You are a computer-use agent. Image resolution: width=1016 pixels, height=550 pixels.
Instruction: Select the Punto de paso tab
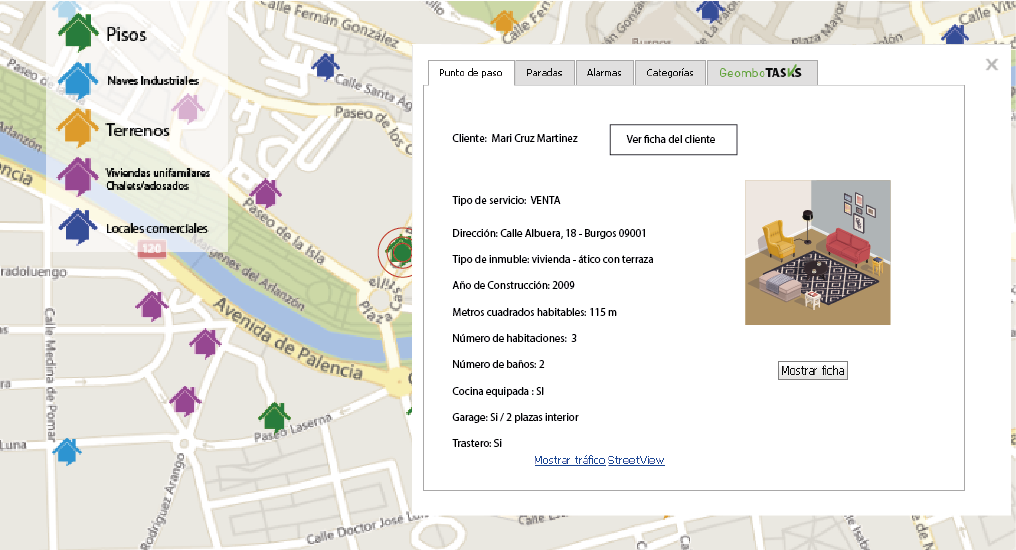coord(471,73)
